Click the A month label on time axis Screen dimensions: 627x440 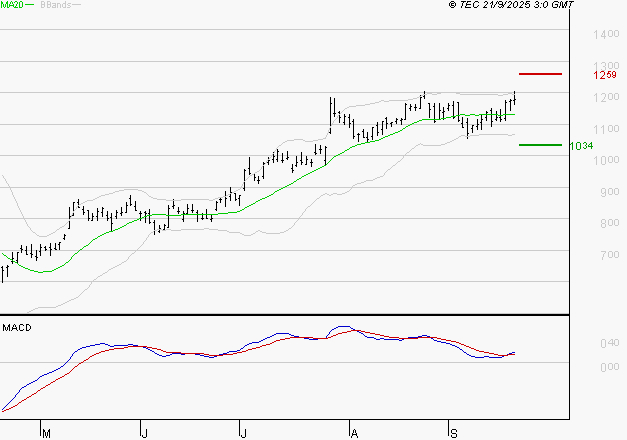tap(354, 434)
